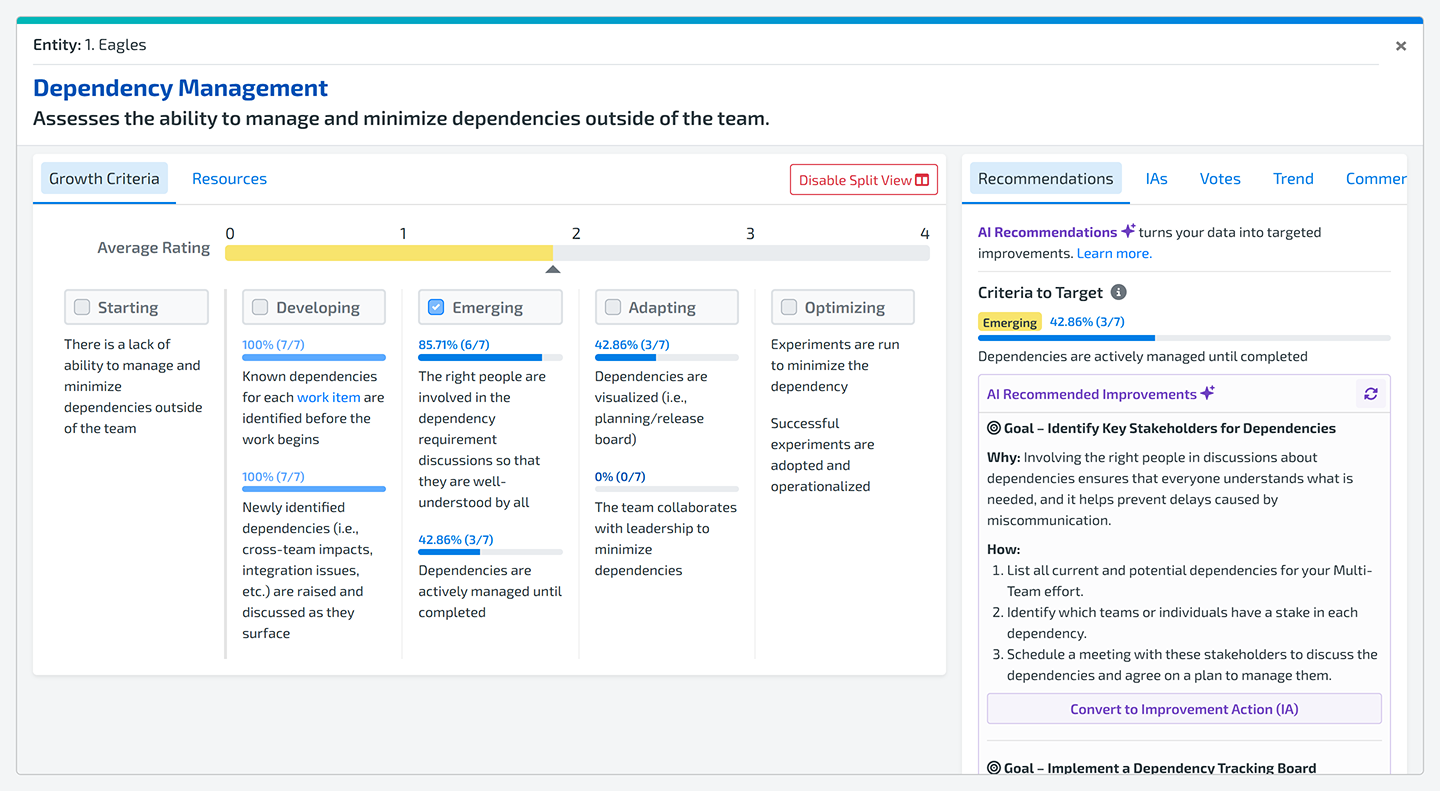Uncheck the Emerging rating checkbox
Screen dimensions: 1440x791
(x=436, y=307)
